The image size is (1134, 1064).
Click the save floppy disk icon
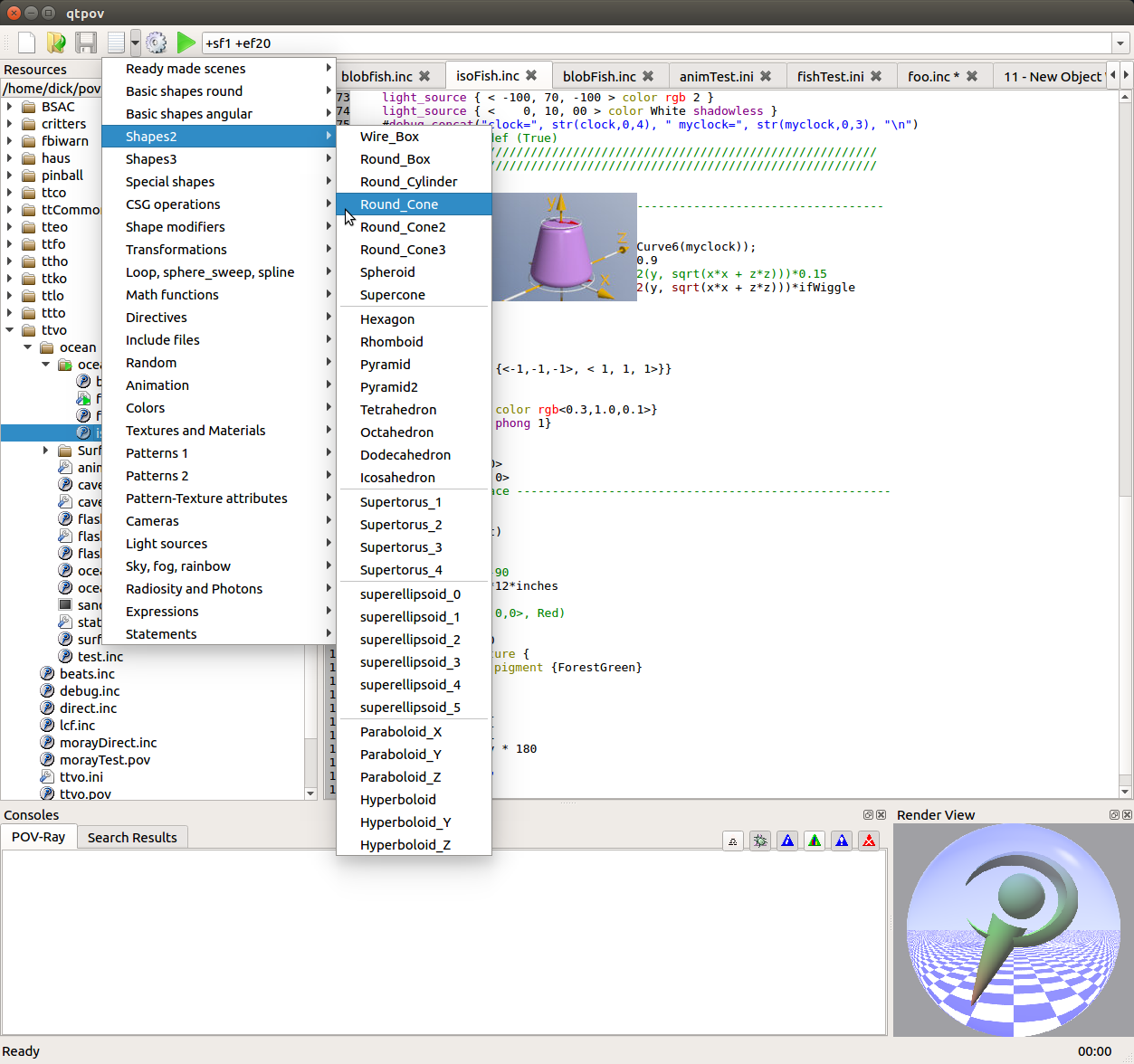[x=86, y=43]
